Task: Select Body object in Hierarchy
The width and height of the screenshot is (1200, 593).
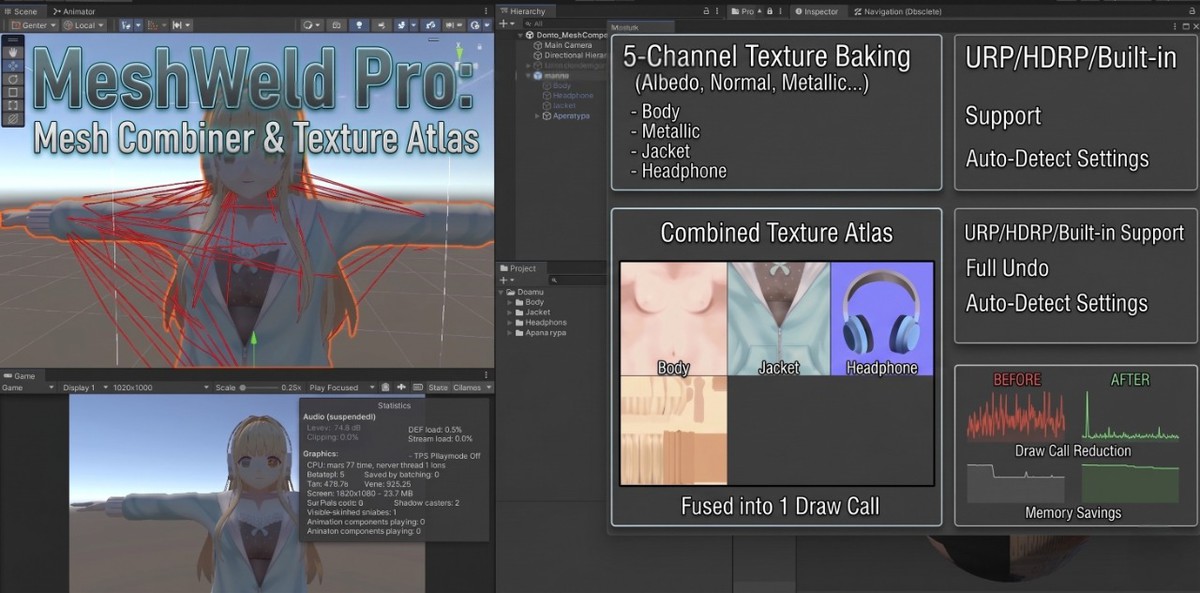Action: tap(563, 86)
